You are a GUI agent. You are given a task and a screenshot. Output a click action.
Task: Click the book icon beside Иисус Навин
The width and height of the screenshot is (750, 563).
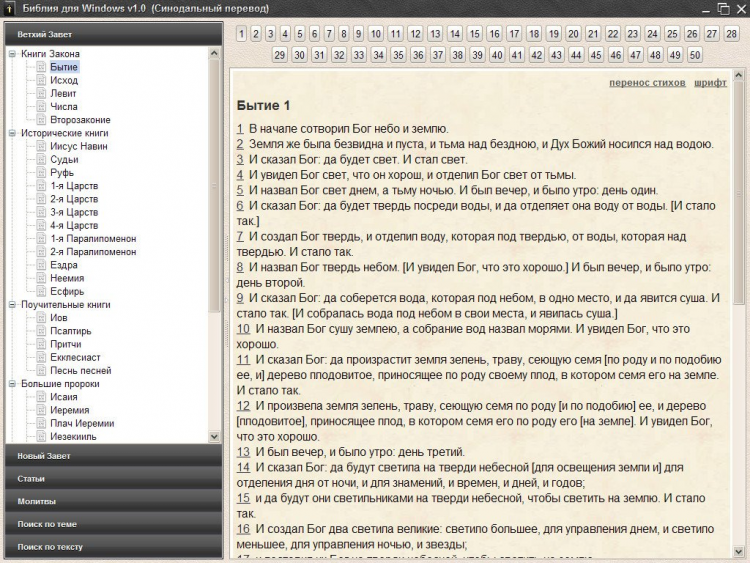42,146
